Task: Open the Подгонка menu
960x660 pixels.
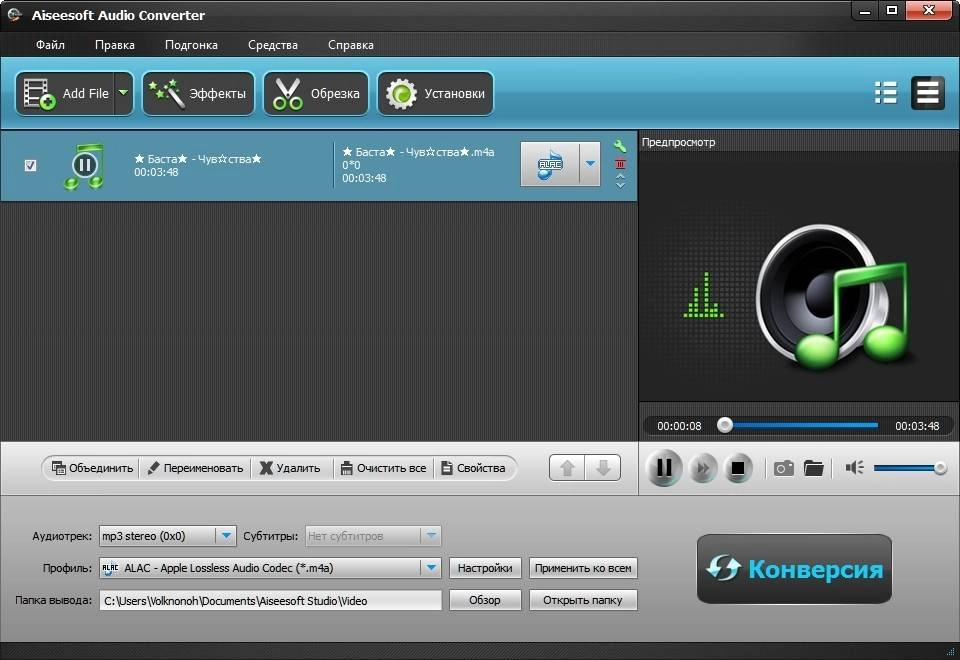Action: click(x=191, y=45)
